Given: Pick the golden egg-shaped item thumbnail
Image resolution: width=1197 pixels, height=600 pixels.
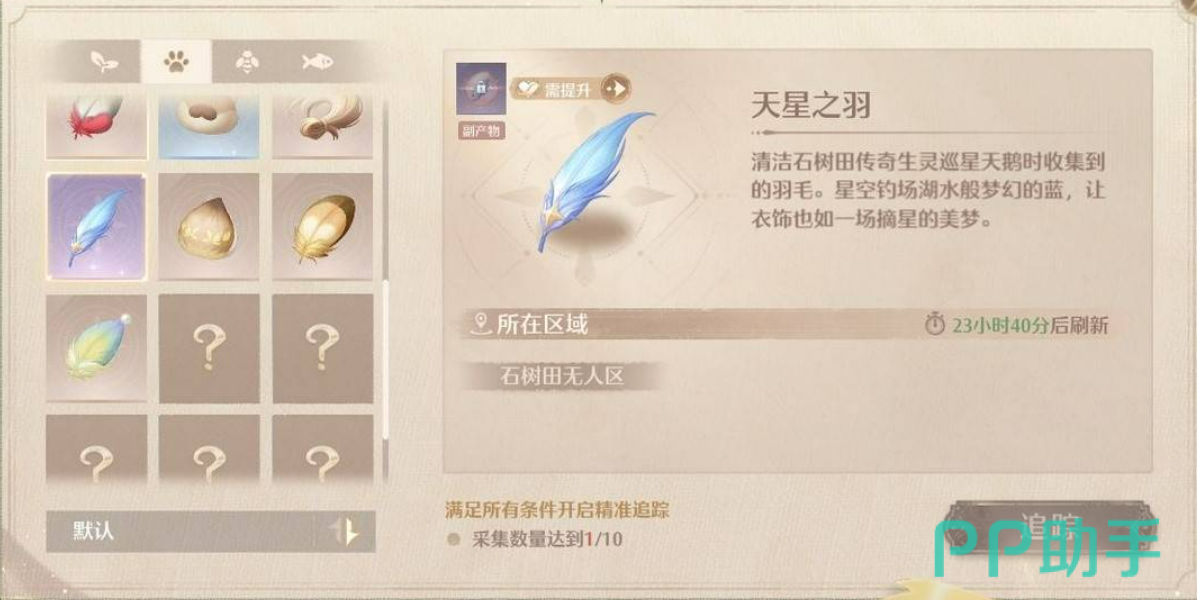Looking at the screenshot, I should point(208,226).
